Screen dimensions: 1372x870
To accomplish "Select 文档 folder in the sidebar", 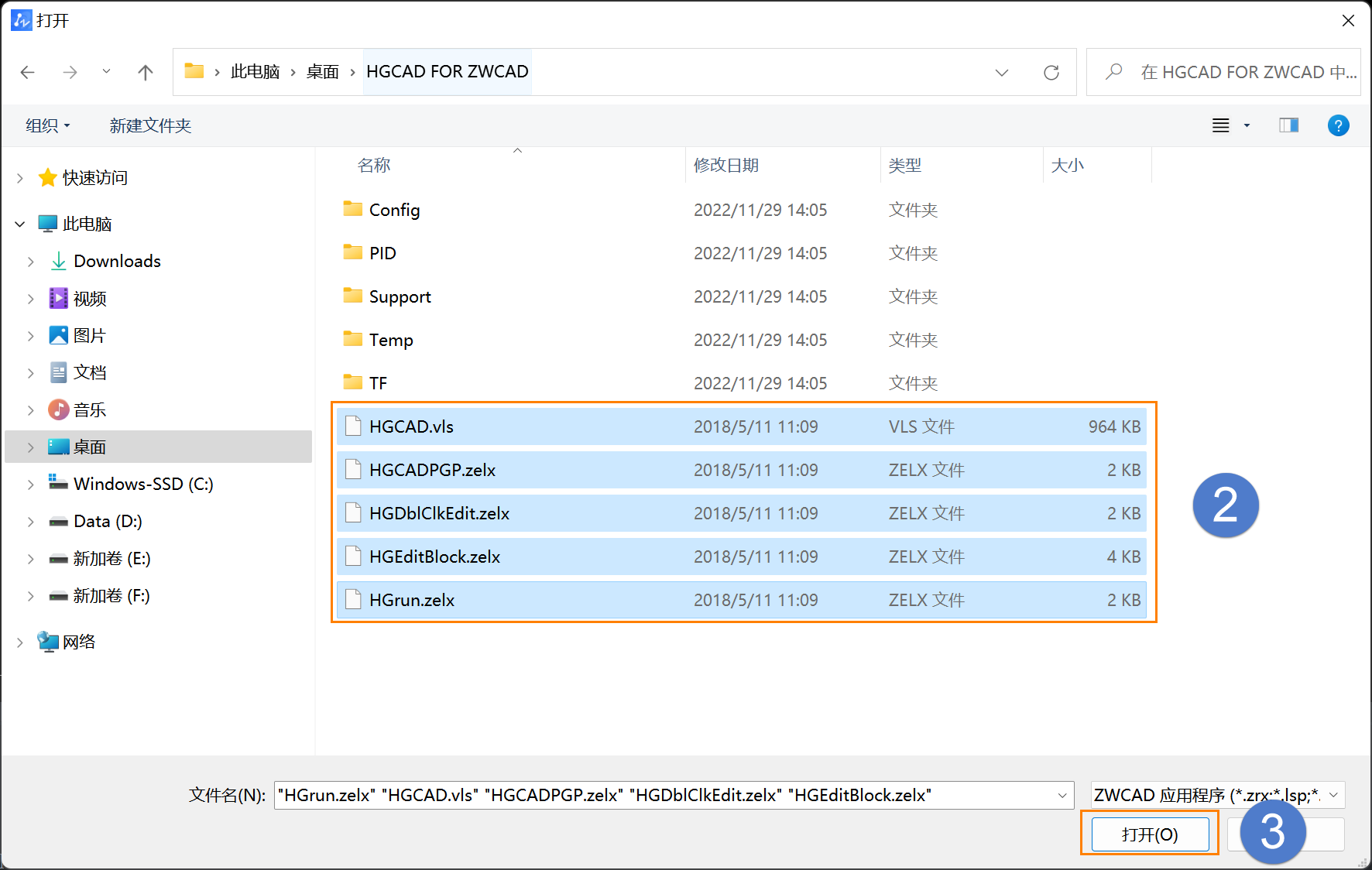I will coord(90,373).
